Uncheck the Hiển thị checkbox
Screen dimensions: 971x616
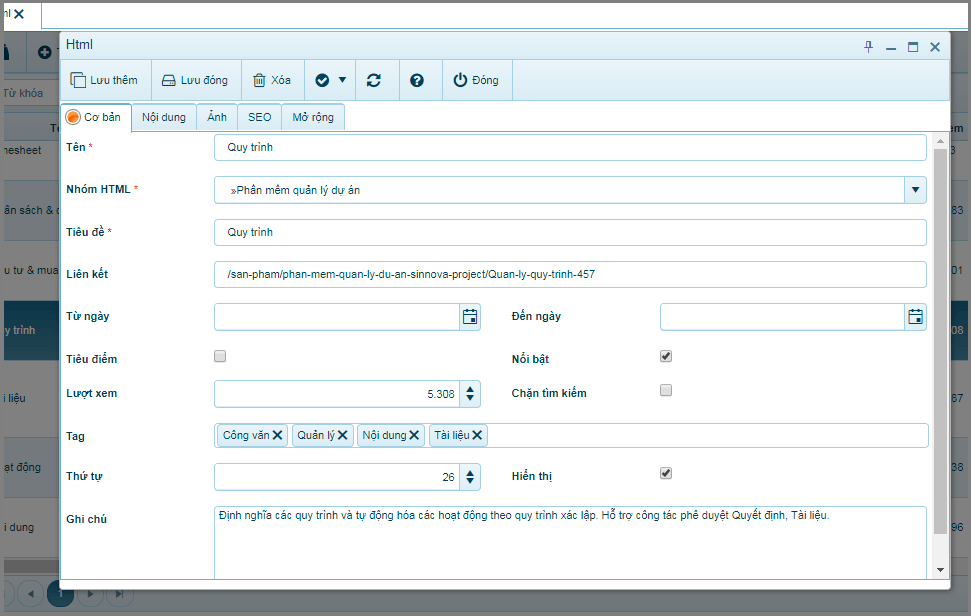click(666, 473)
